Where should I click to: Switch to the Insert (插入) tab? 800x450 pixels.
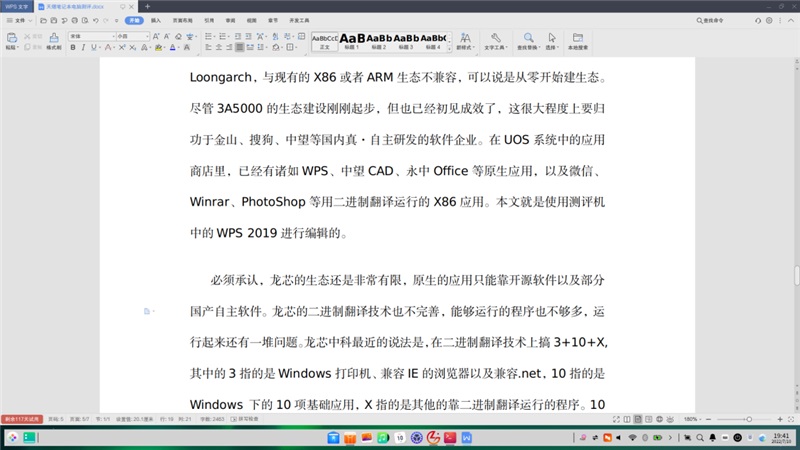(156, 20)
